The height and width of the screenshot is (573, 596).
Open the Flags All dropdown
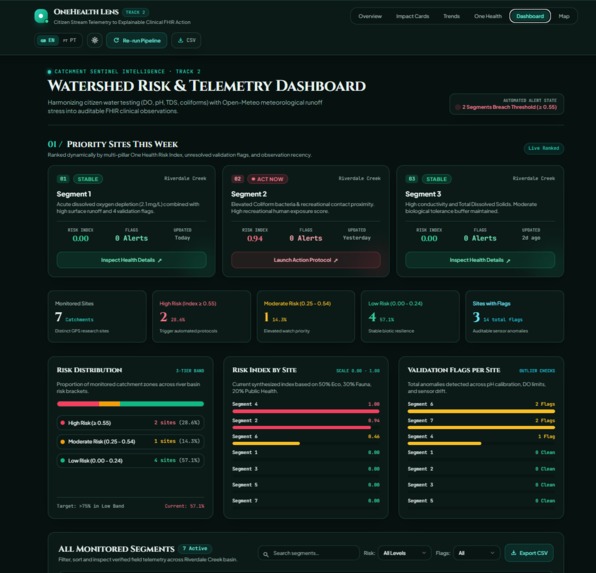(x=476, y=553)
